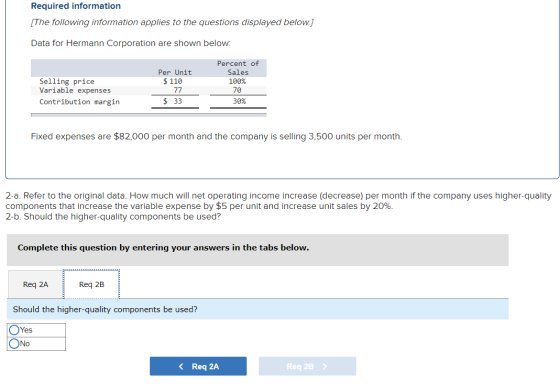Open the Req 2B tab

click(x=91, y=284)
